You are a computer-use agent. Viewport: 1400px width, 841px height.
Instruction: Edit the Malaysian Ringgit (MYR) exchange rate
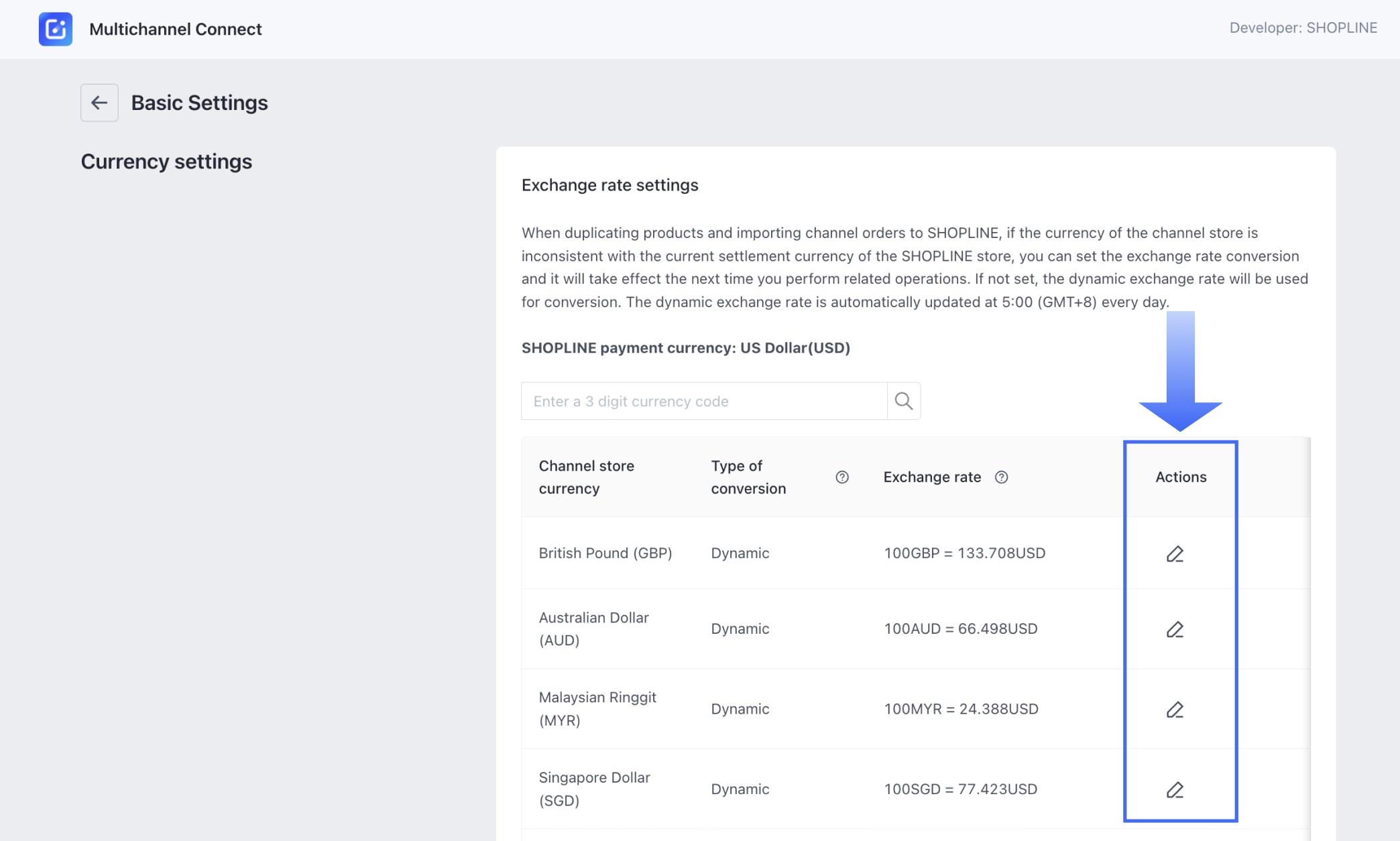[1175, 710]
